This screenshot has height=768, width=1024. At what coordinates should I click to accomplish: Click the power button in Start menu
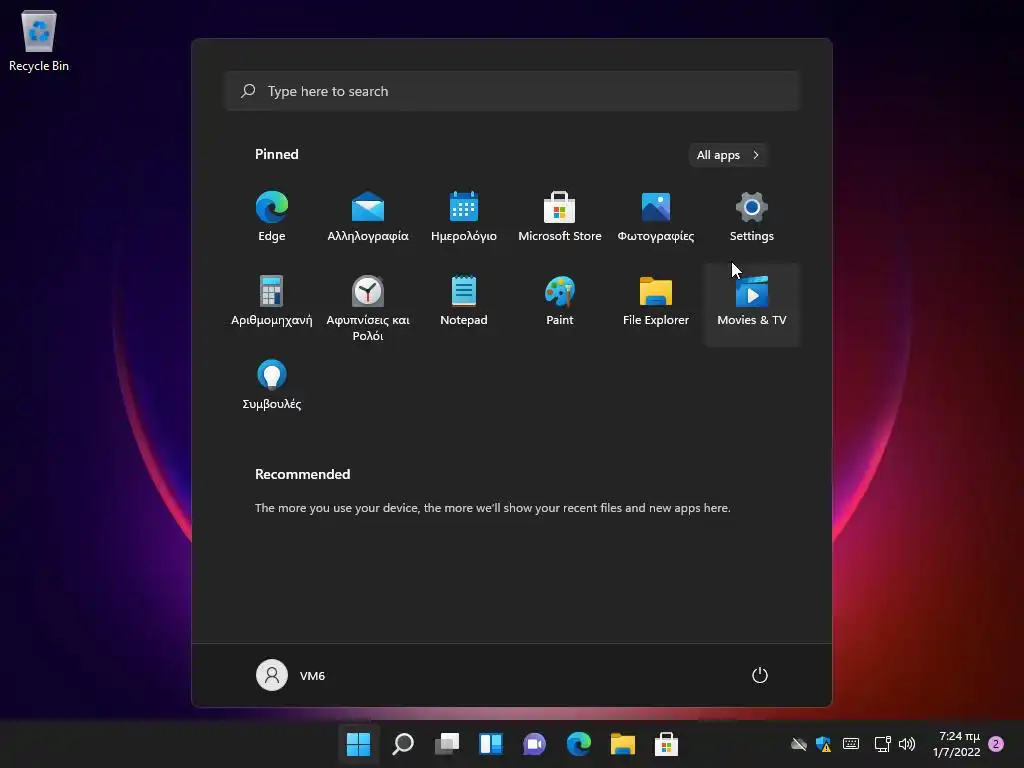[x=760, y=675]
